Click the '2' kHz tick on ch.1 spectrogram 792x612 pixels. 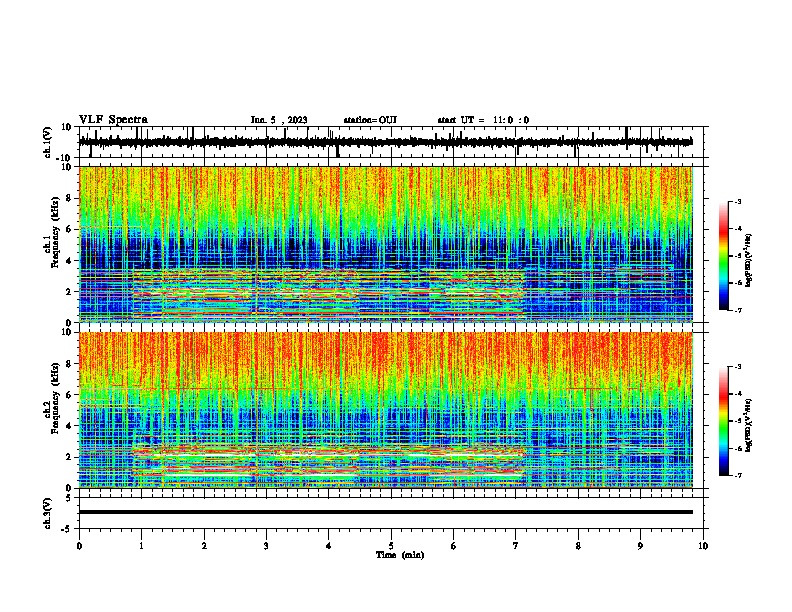point(70,291)
